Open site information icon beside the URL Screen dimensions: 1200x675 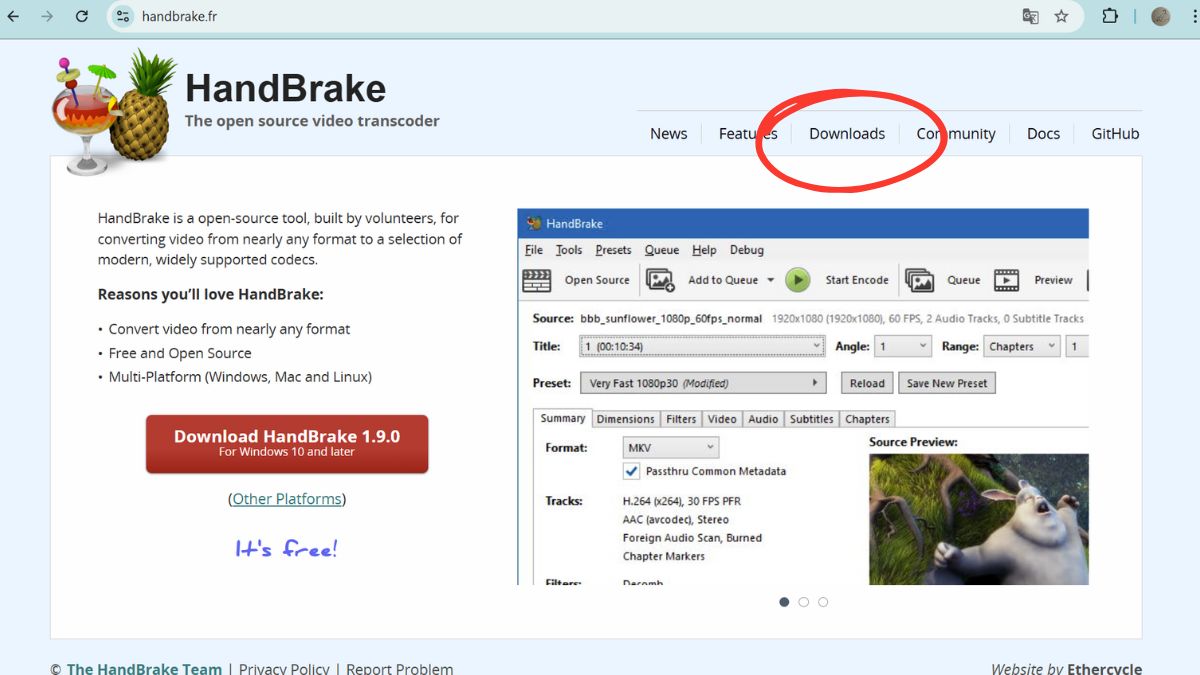123,16
